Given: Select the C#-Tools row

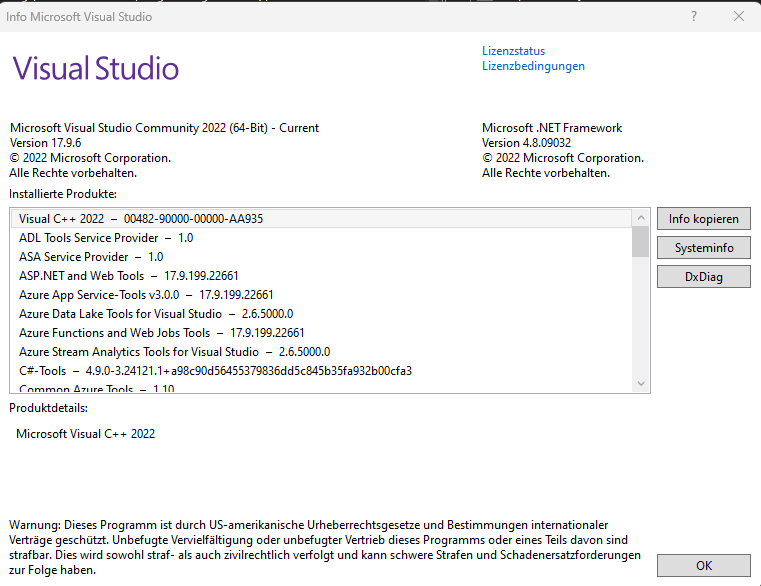Looking at the screenshot, I should pos(321,371).
